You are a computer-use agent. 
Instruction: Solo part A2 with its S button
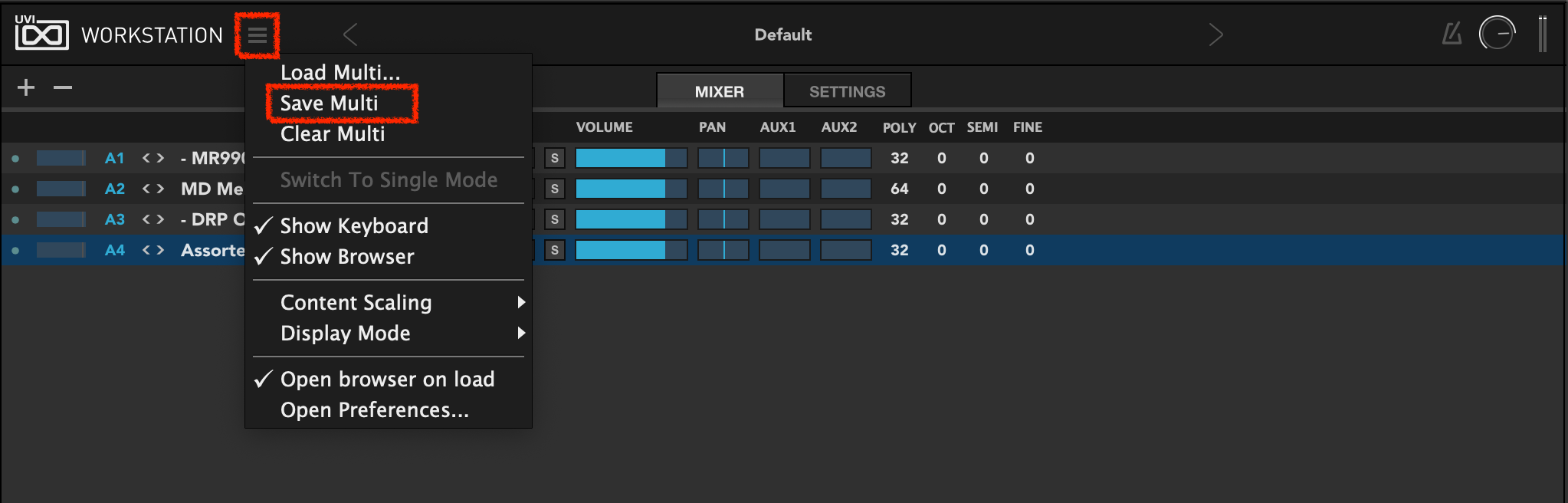[x=555, y=189]
